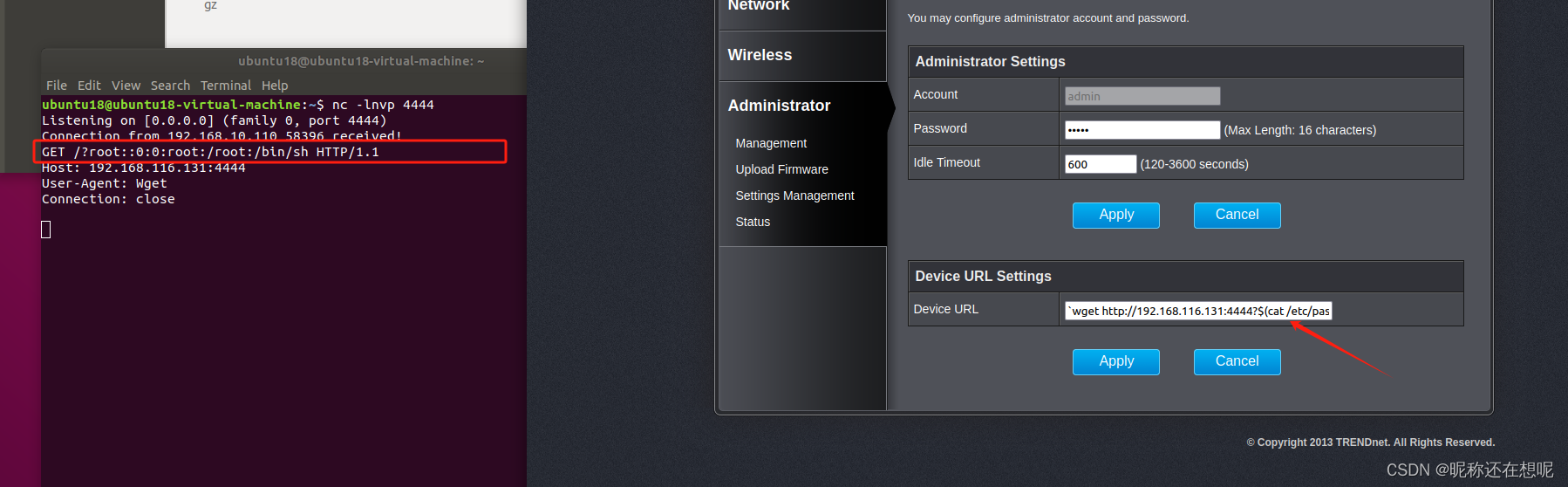This screenshot has width=1568, height=487.
Task: Click the terminal title bar text
Action: (361, 61)
